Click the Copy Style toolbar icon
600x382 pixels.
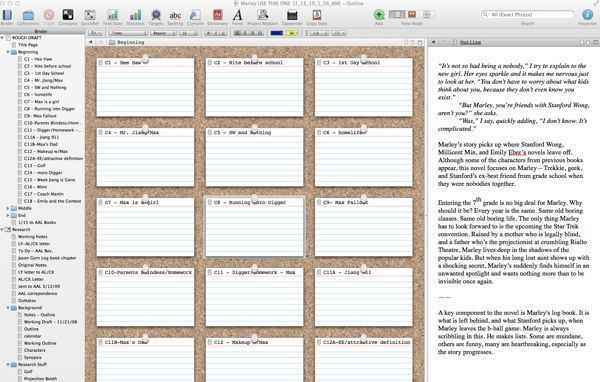[317, 15]
